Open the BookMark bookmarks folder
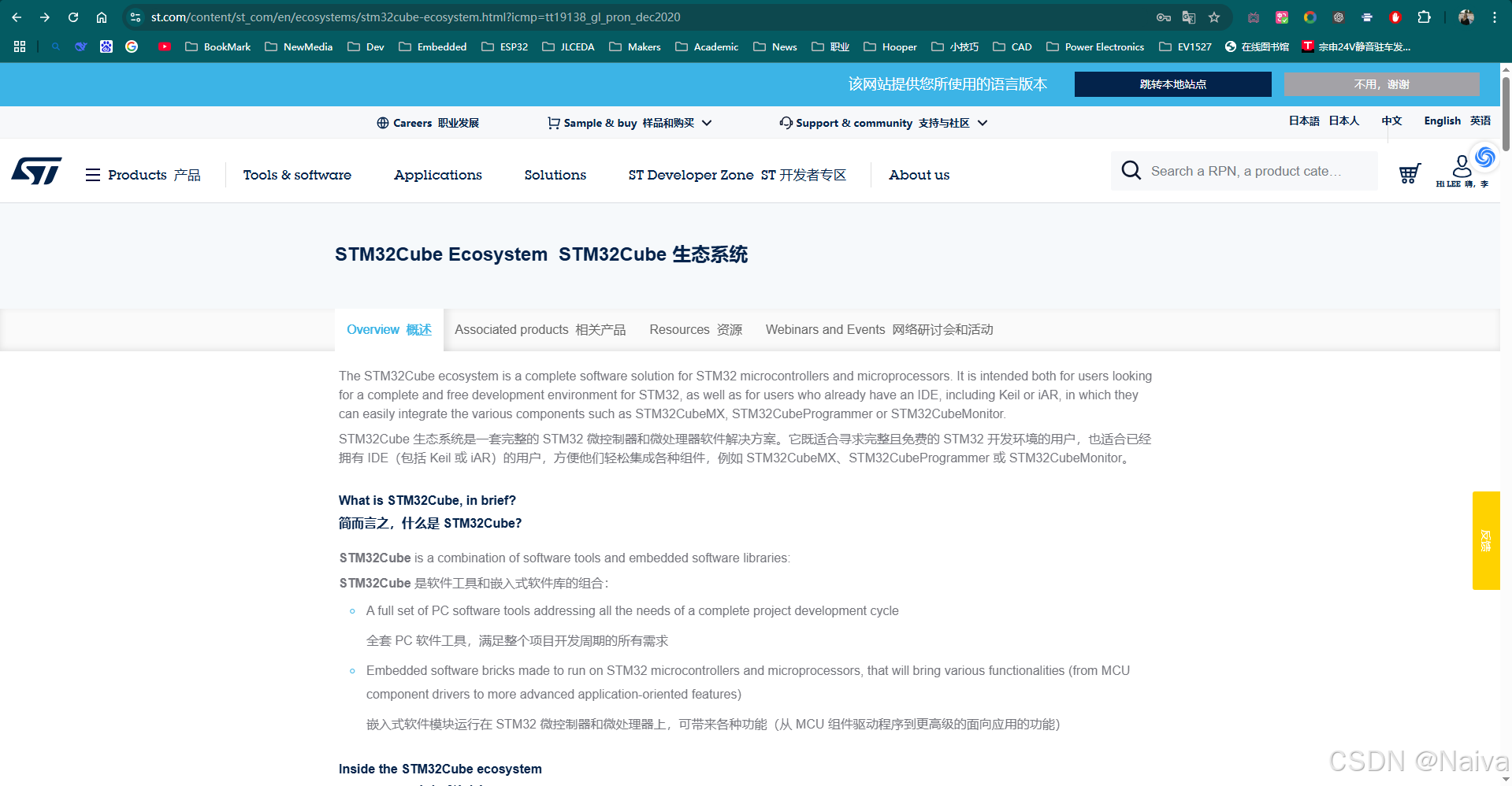This screenshot has height=786, width=1512. [218, 46]
